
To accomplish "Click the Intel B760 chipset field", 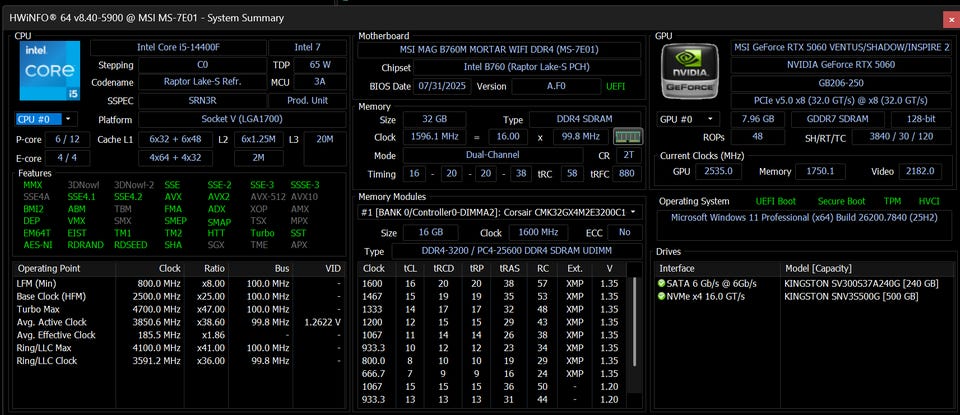I will click(x=527, y=67).
